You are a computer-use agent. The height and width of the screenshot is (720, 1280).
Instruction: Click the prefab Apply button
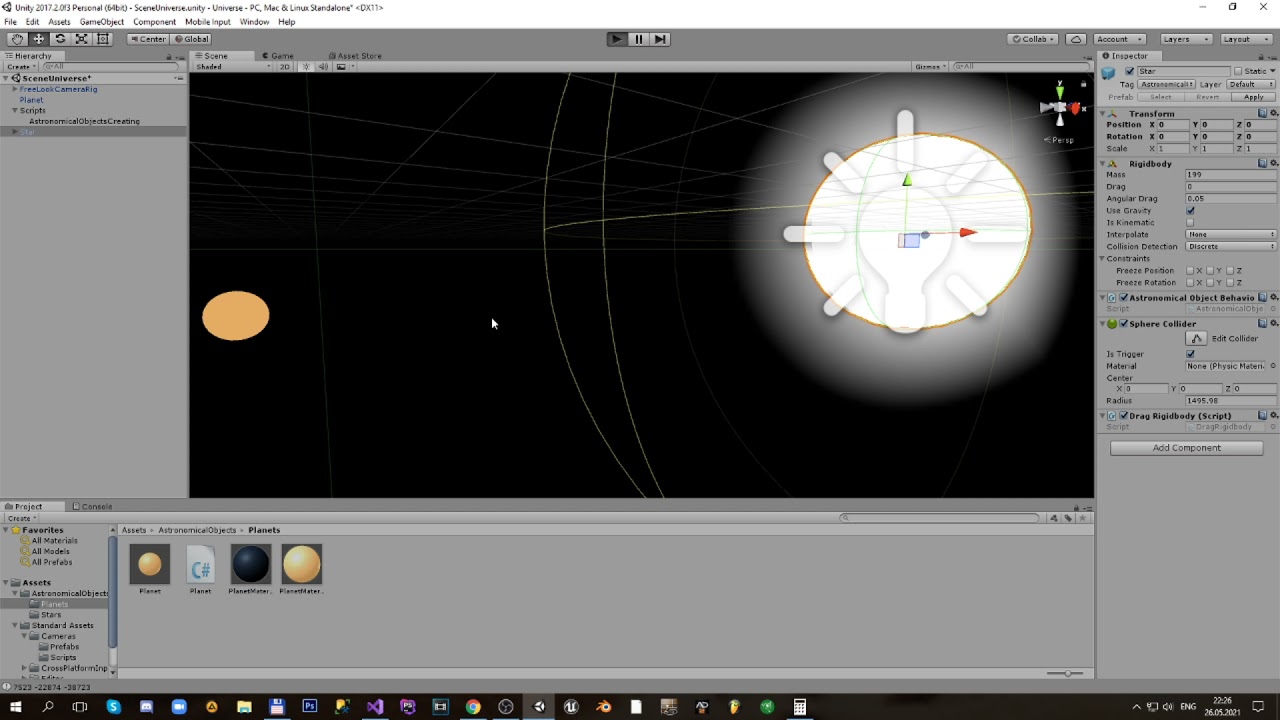pos(1253,97)
